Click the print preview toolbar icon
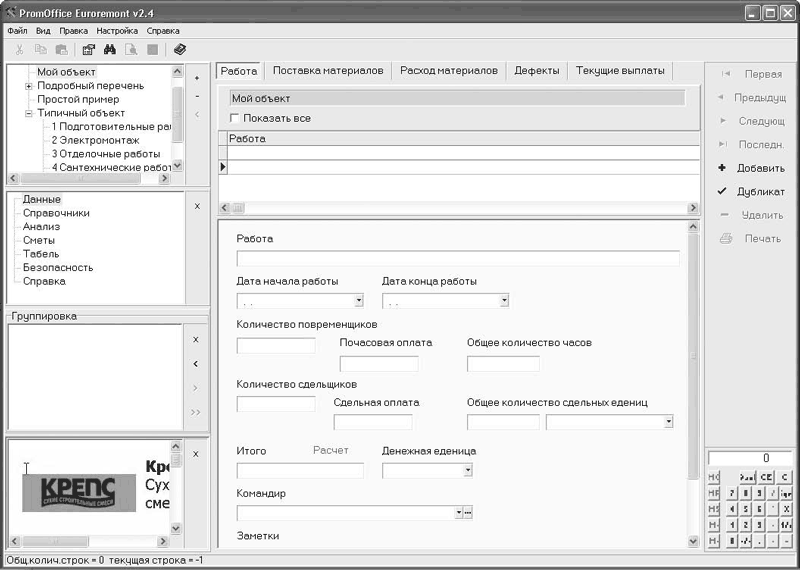 click(131, 49)
